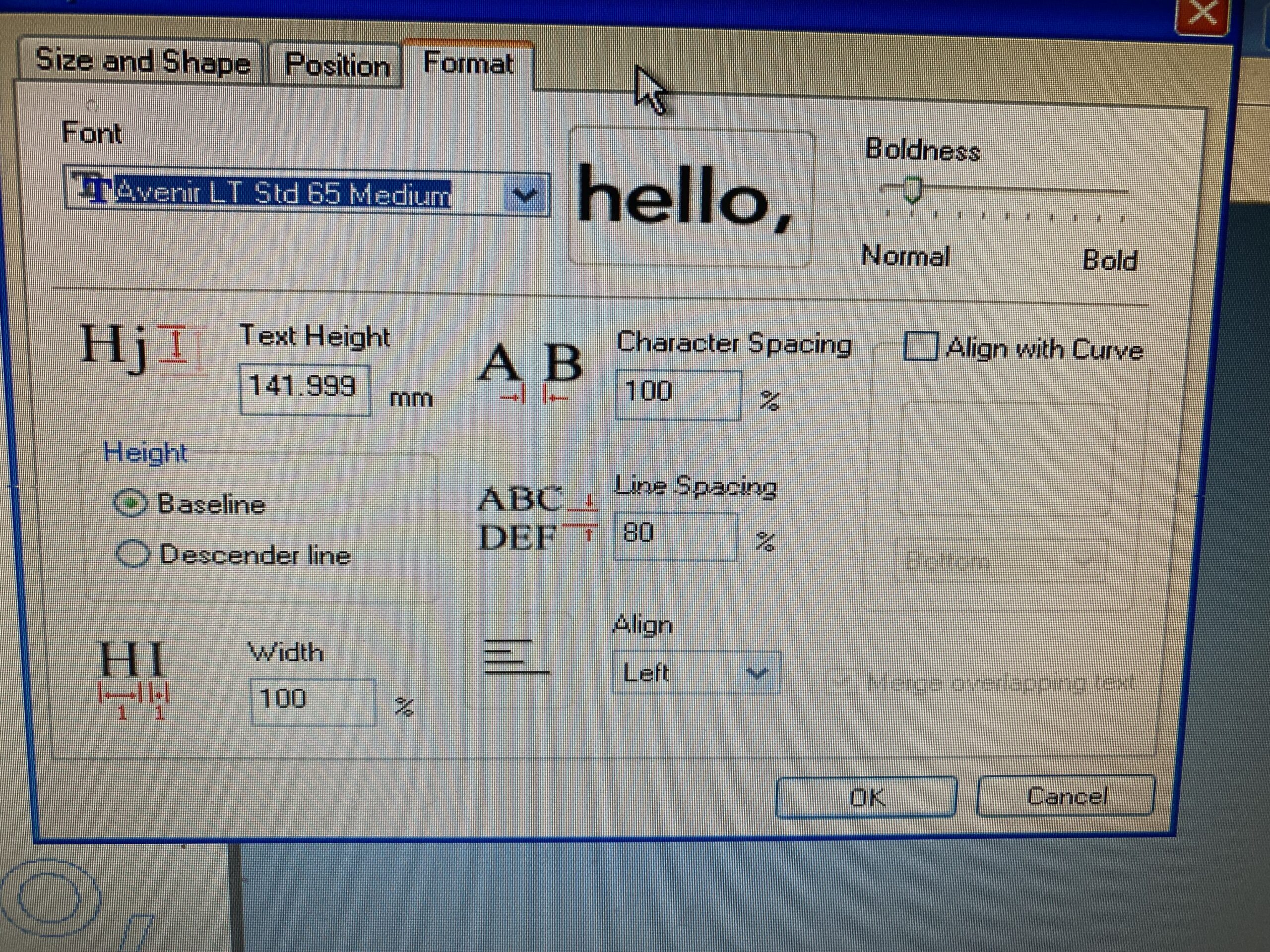Click the Cancel button
1270x952 pixels.
(1066, 795)
